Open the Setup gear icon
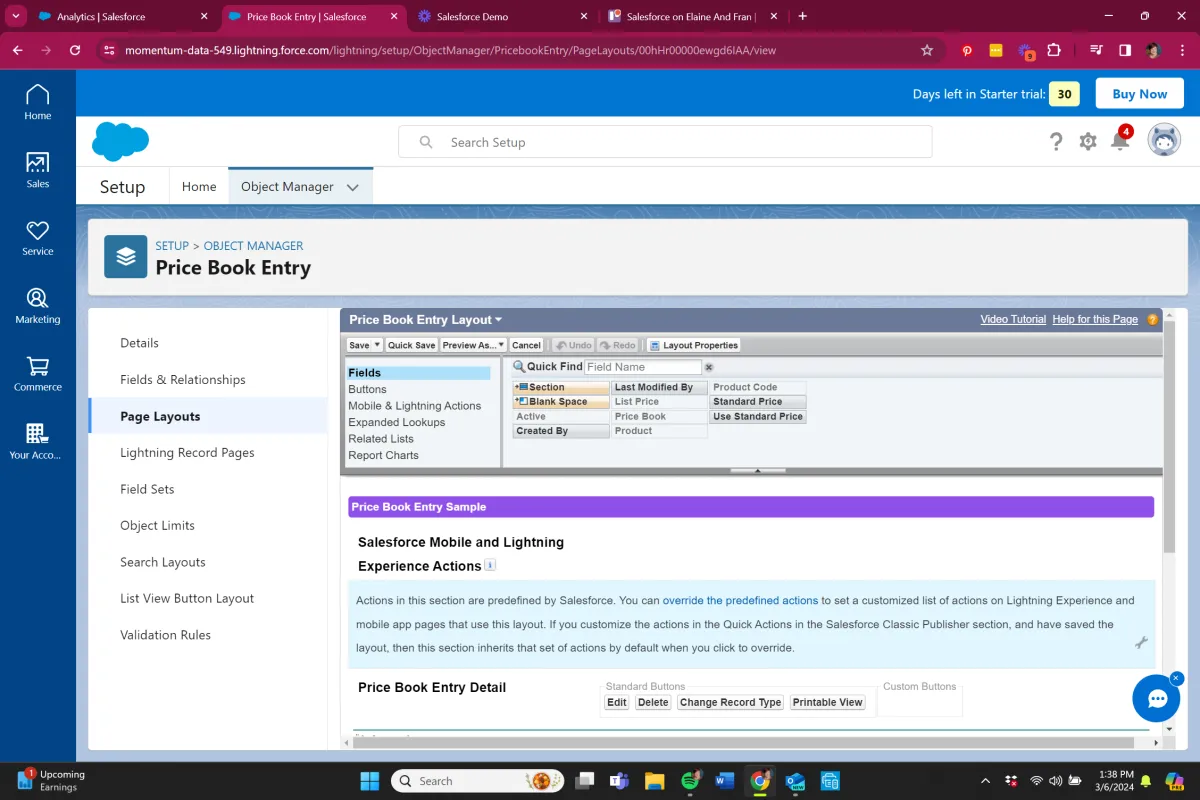1200x800 pixels. (x=1088, y=142)
